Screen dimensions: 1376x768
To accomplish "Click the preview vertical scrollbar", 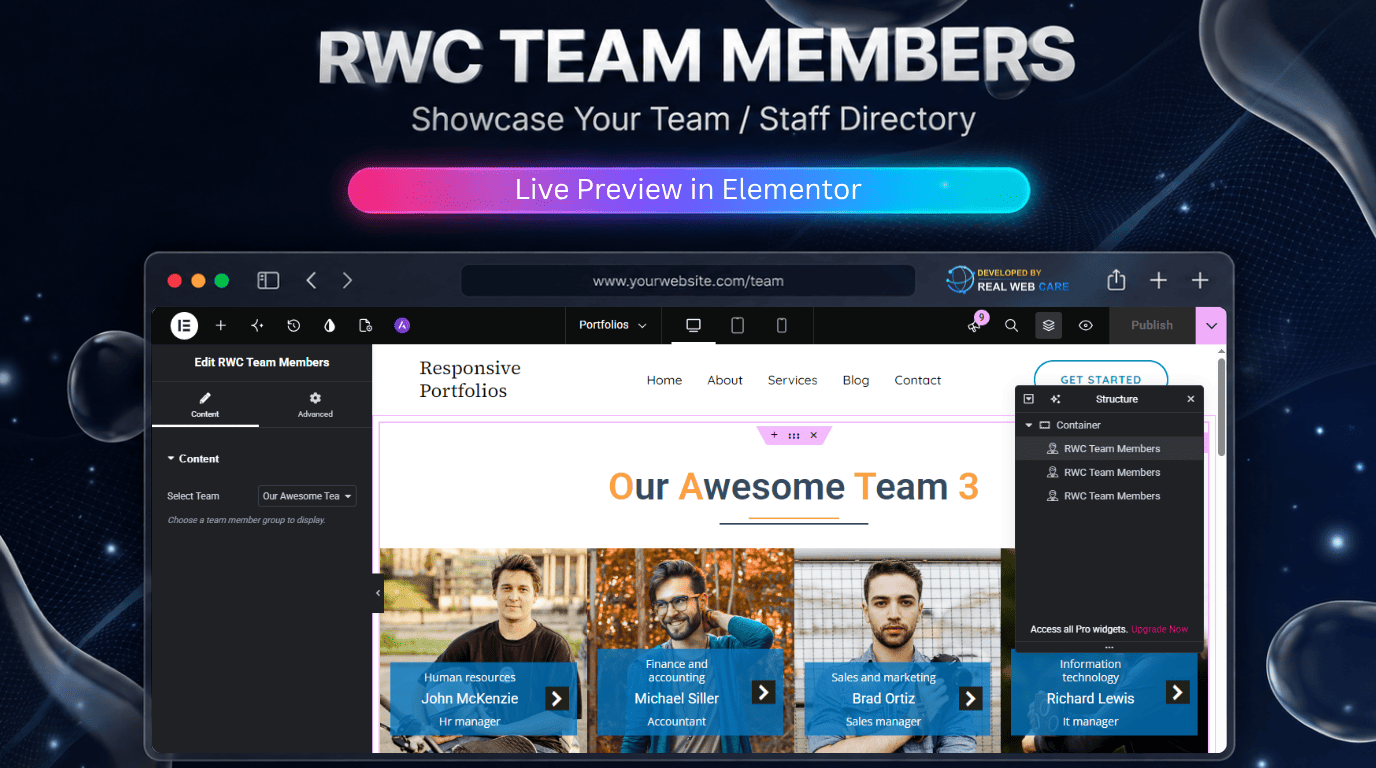I will (x=1221, y=407).
